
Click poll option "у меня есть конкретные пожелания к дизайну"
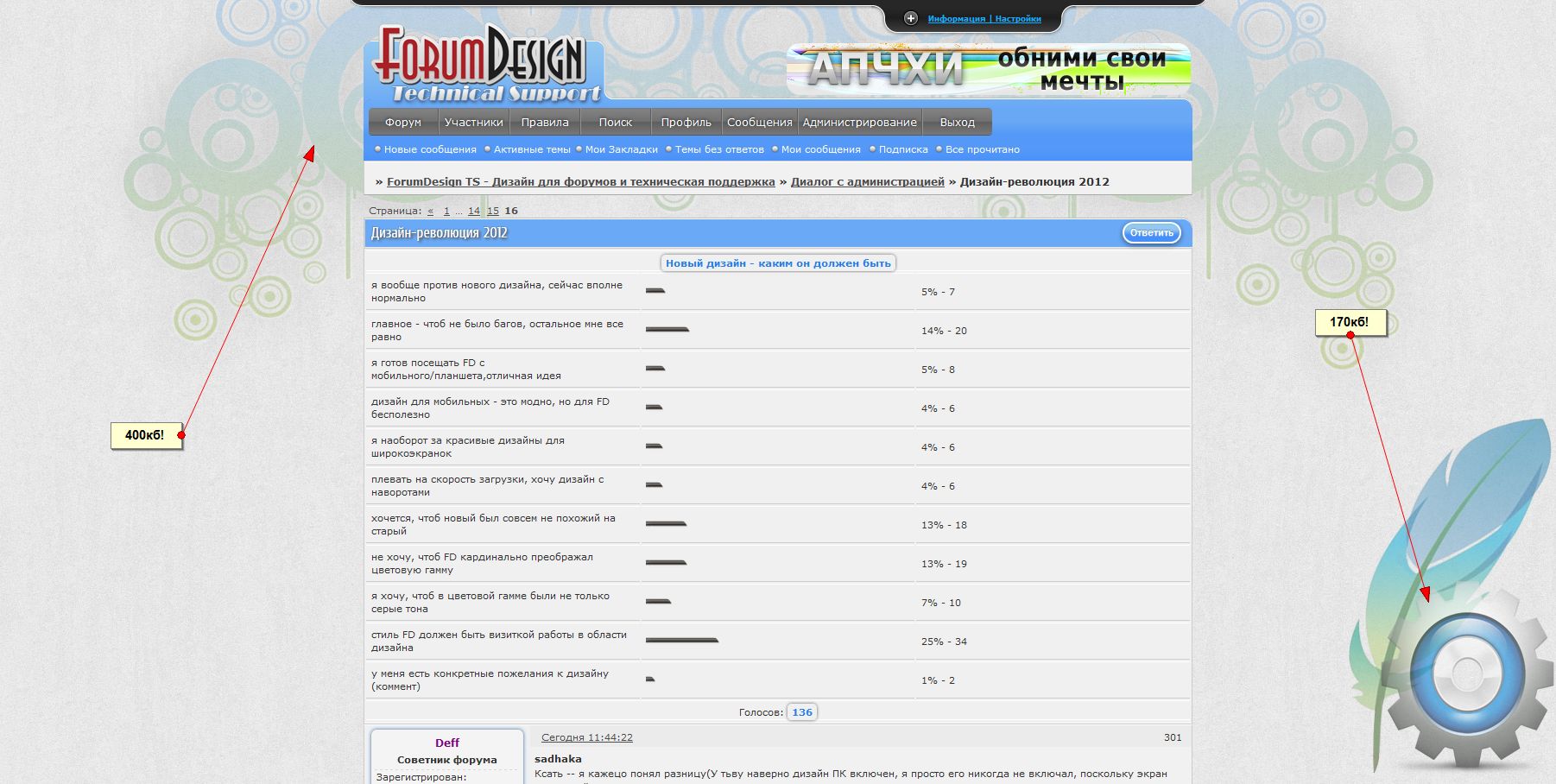pos(490,680)
